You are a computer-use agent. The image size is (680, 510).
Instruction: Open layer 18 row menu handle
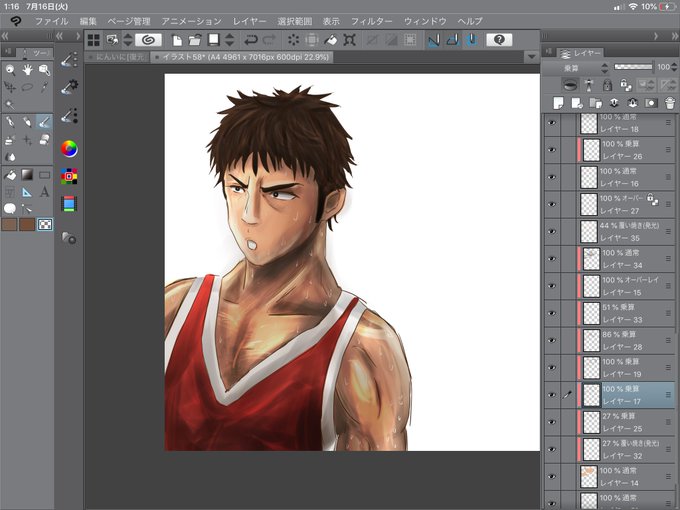pos(668,123)
